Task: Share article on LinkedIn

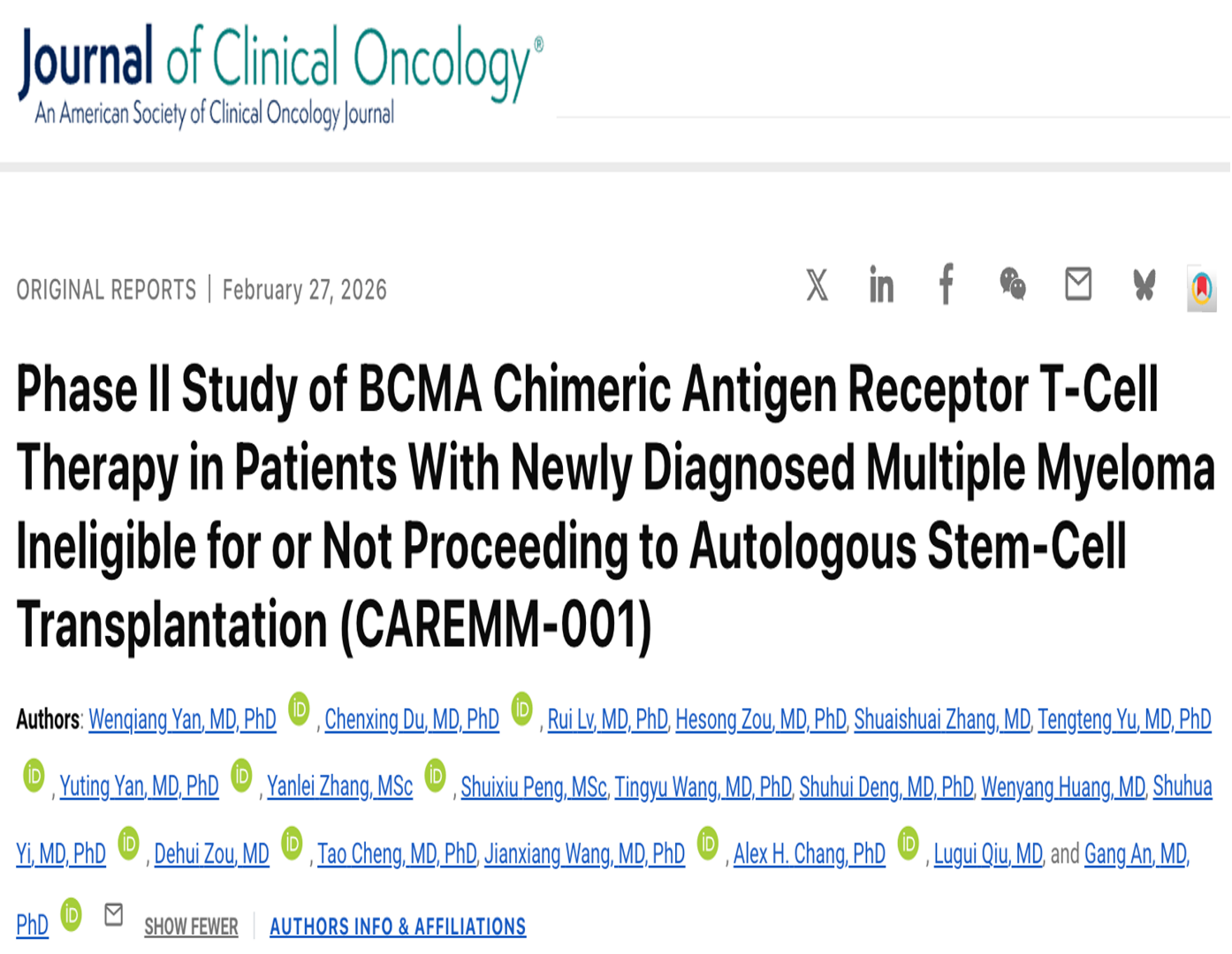Action: click(x=881, y=286)
